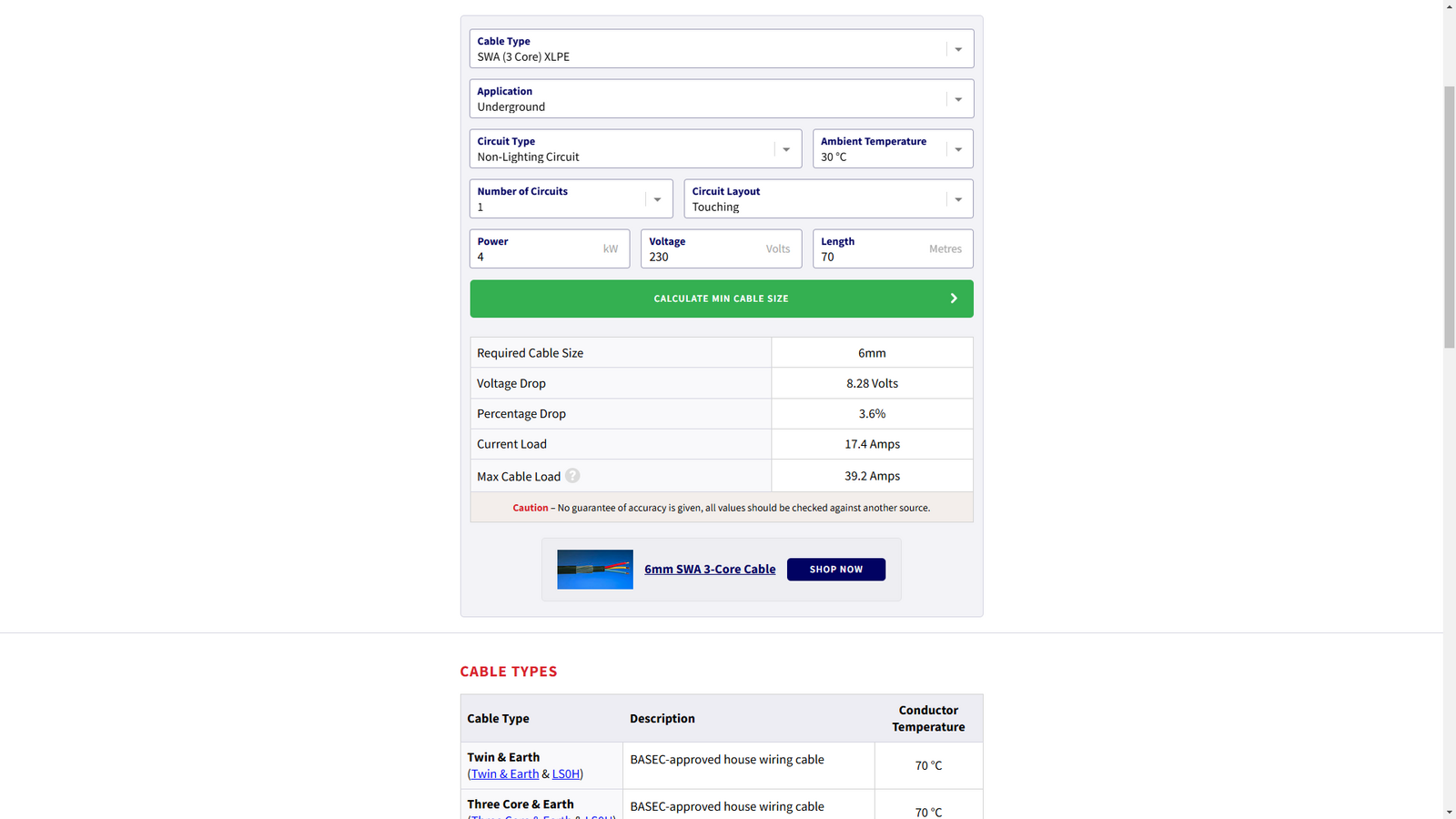The image size is (1456, 819).
Task: Click the scrollbar up arrow
Action: pos(1449,6)
